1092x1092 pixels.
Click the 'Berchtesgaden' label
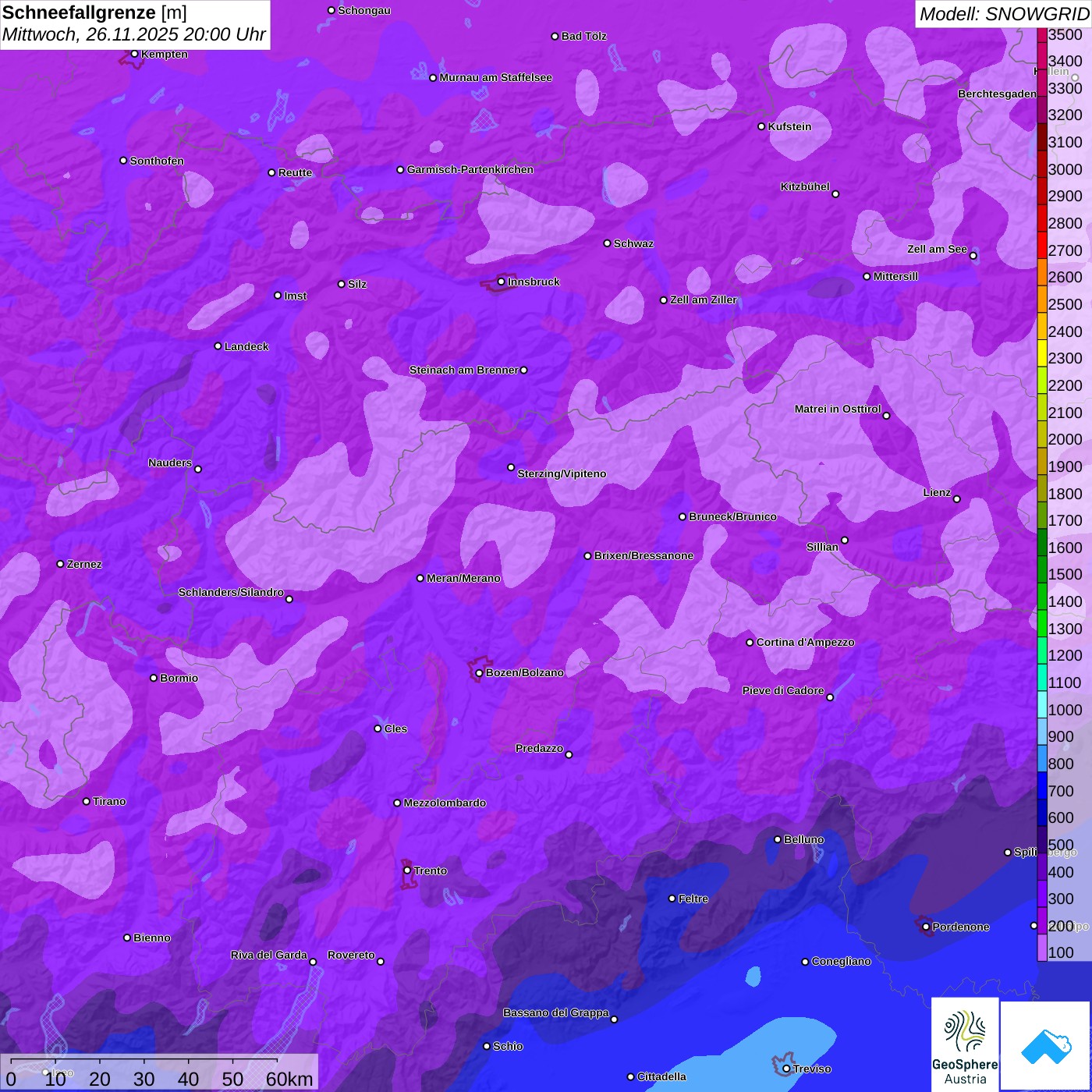998,94
